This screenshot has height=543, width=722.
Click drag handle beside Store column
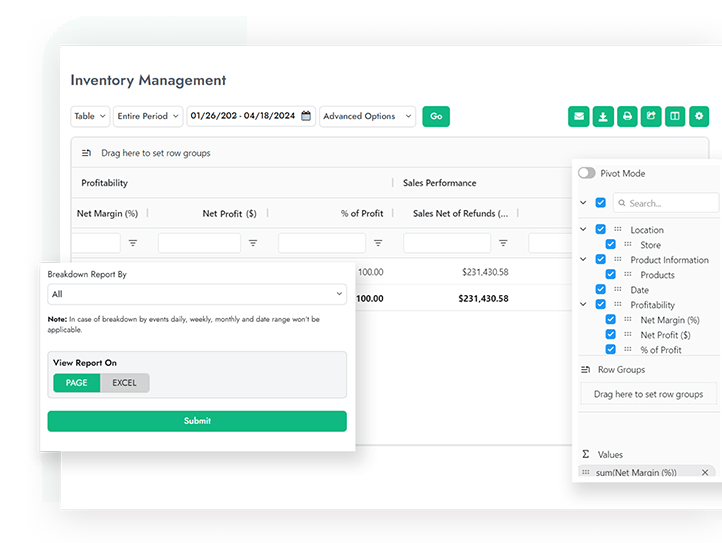(x=628, y=244)
